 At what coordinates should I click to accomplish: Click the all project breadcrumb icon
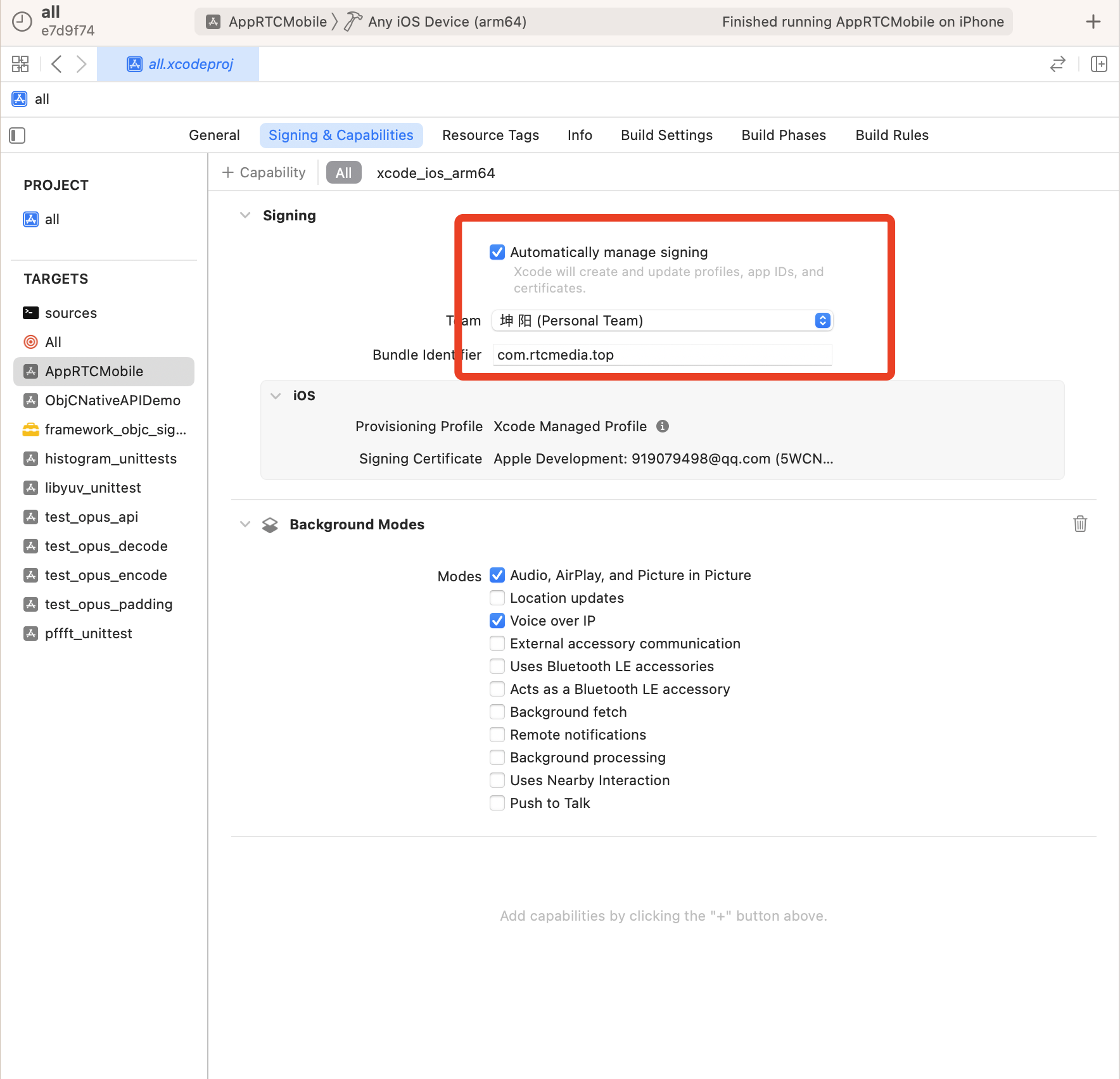(20, 99)
